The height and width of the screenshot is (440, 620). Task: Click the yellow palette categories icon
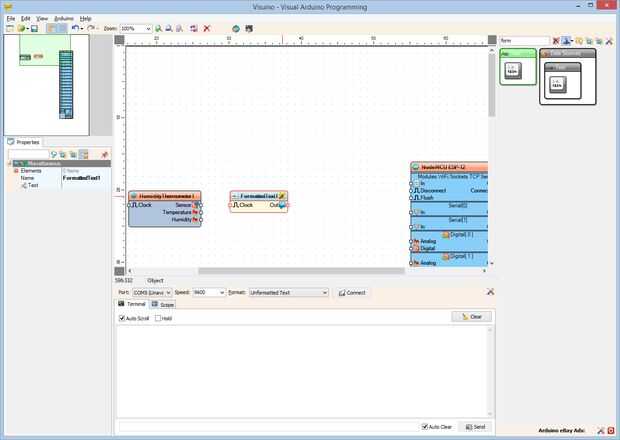point(579,40)
